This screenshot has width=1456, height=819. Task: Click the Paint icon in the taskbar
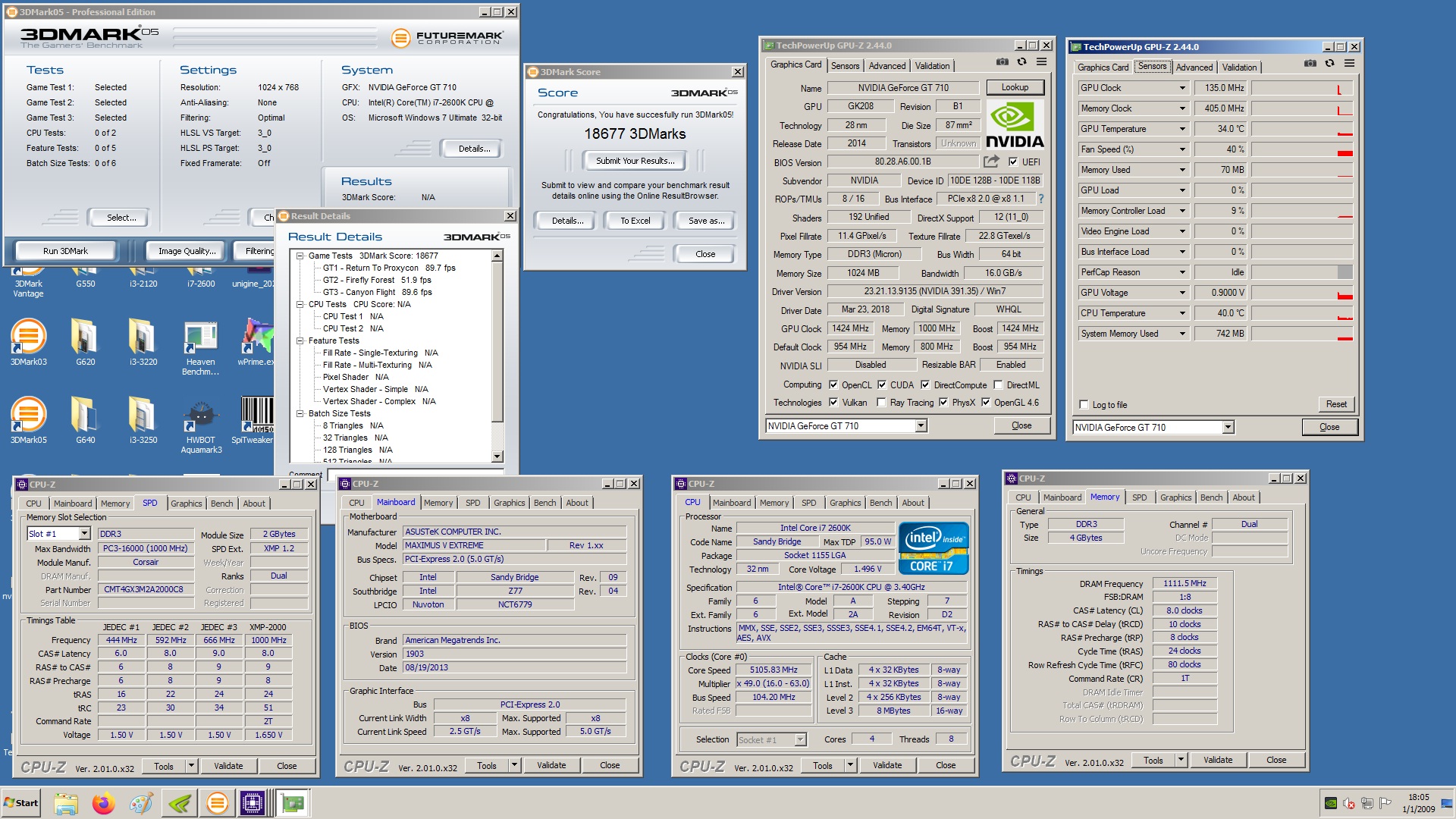click(x=141, y=803)
